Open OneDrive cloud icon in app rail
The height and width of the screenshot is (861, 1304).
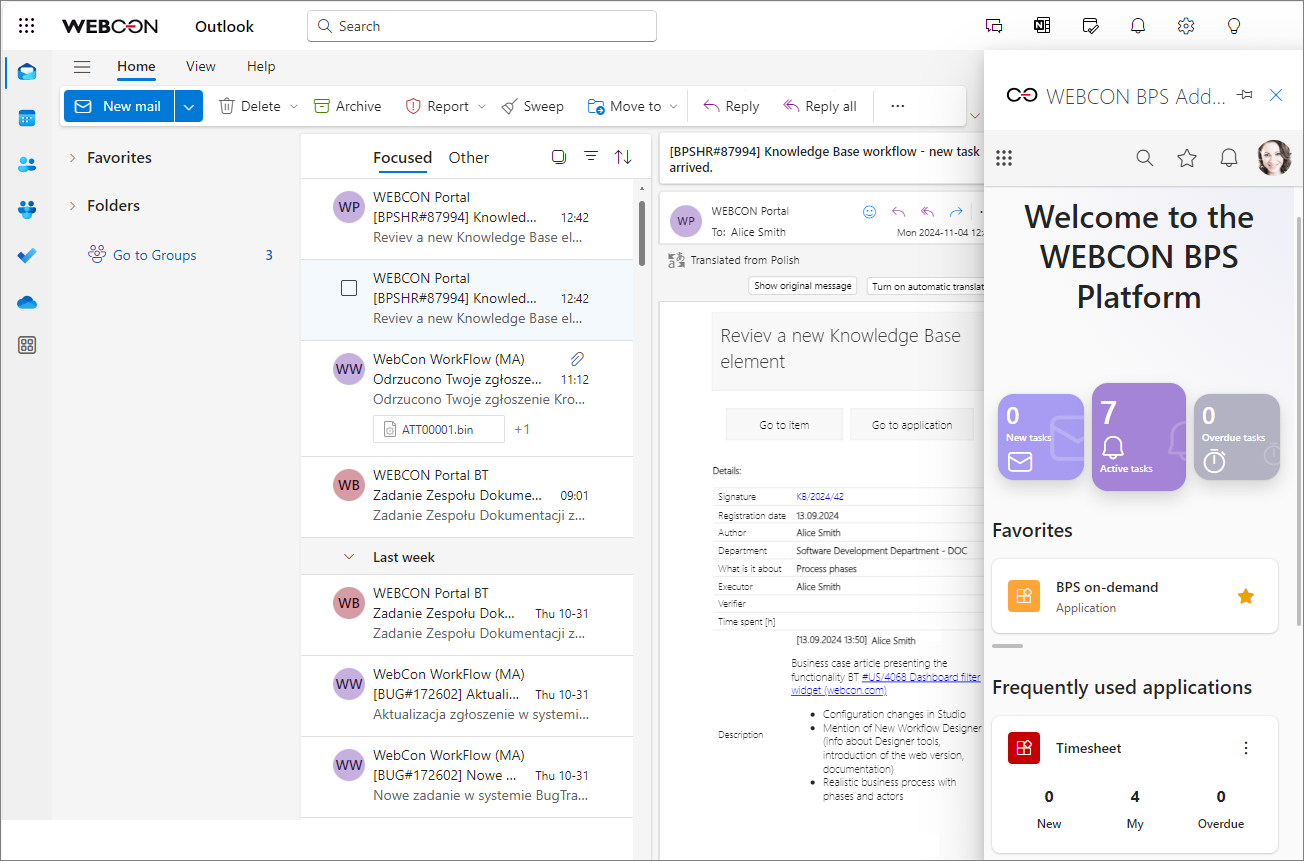coord(27,301)
